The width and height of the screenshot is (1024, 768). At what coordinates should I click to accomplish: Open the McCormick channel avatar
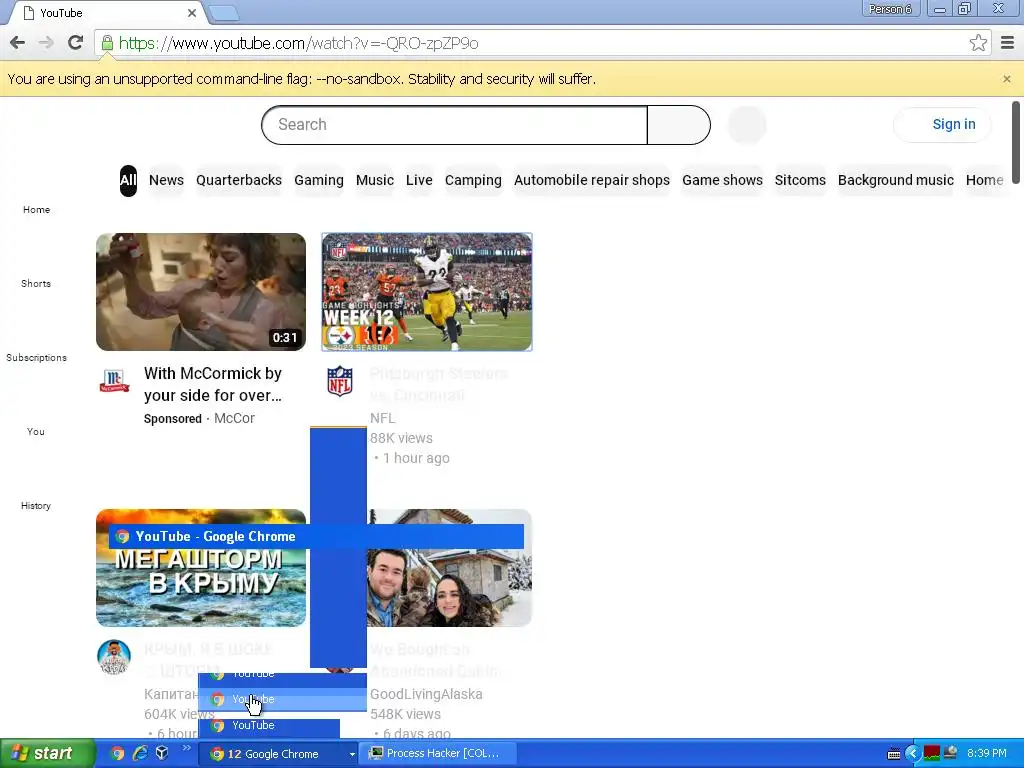(x=114, y=380)
